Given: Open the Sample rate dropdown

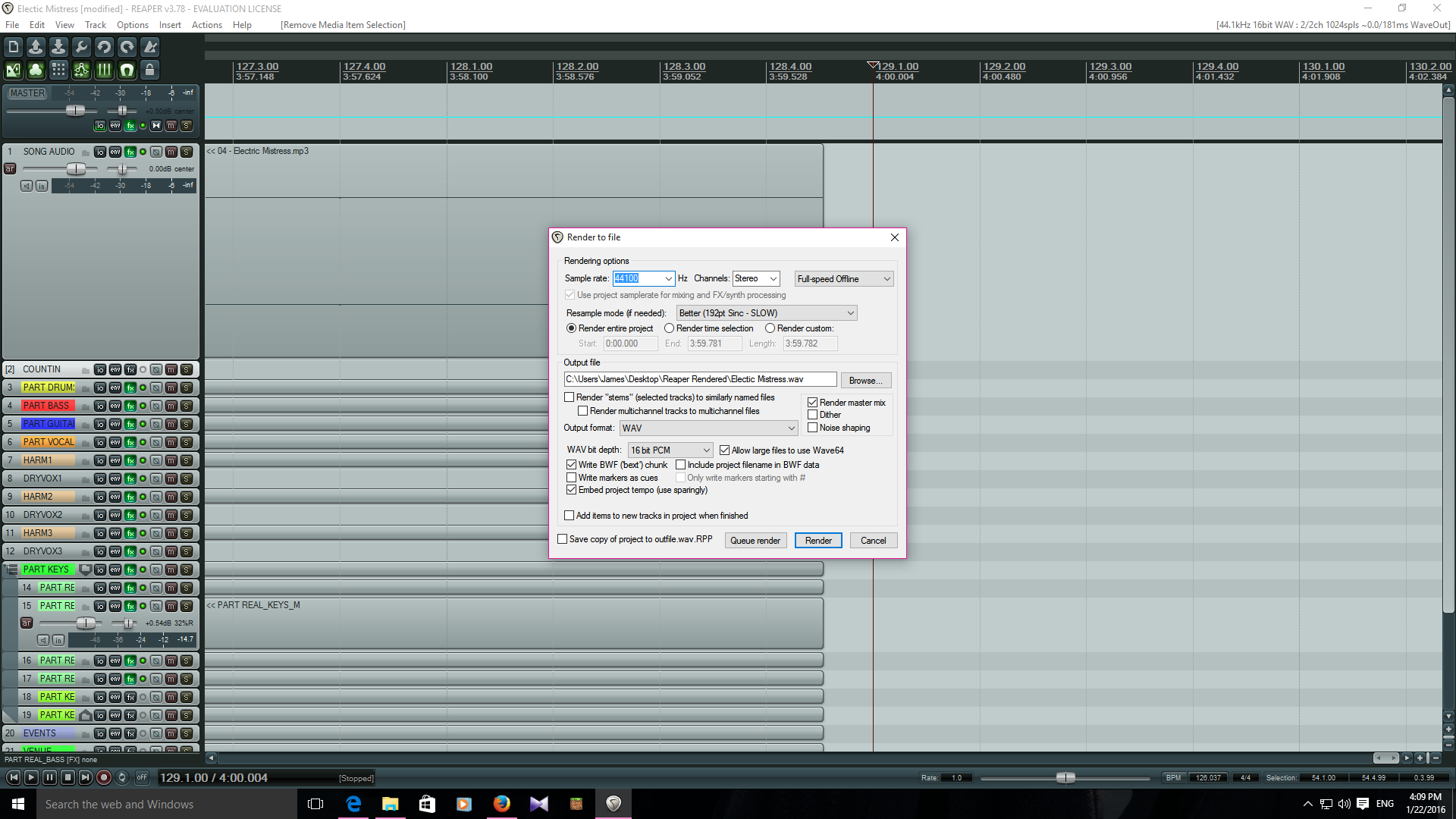Looking at the screenshot, I should tap(668, 278).
